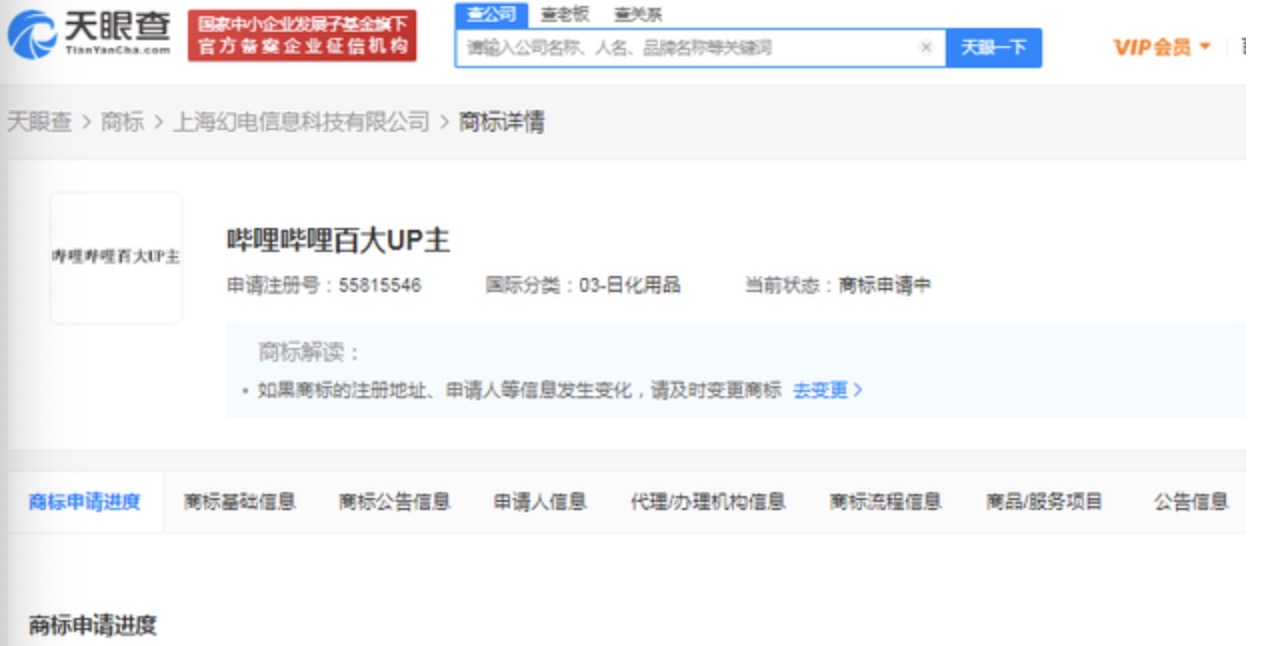Select the 查公司 search tab
1276x646 pixels.
(492, 14)
